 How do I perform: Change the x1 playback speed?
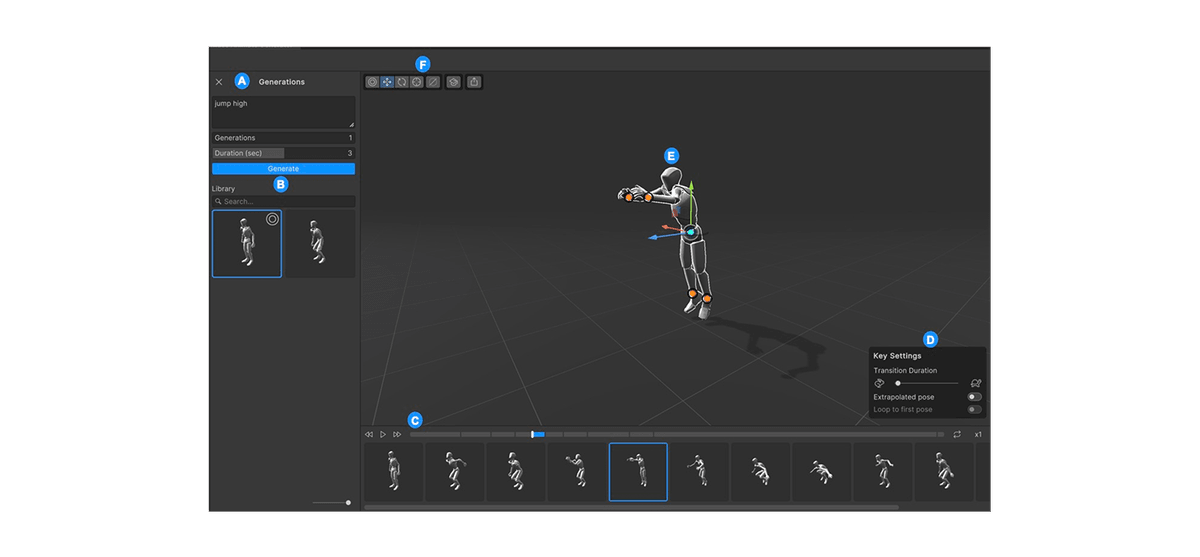tap(978, 435)
